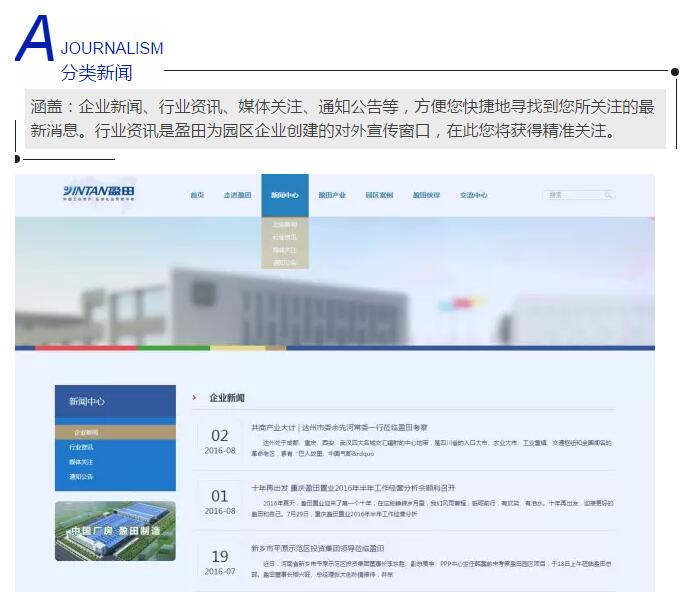Click the red arrow beside 企业新闻 heading
The image size is (681, 595).
194,398
